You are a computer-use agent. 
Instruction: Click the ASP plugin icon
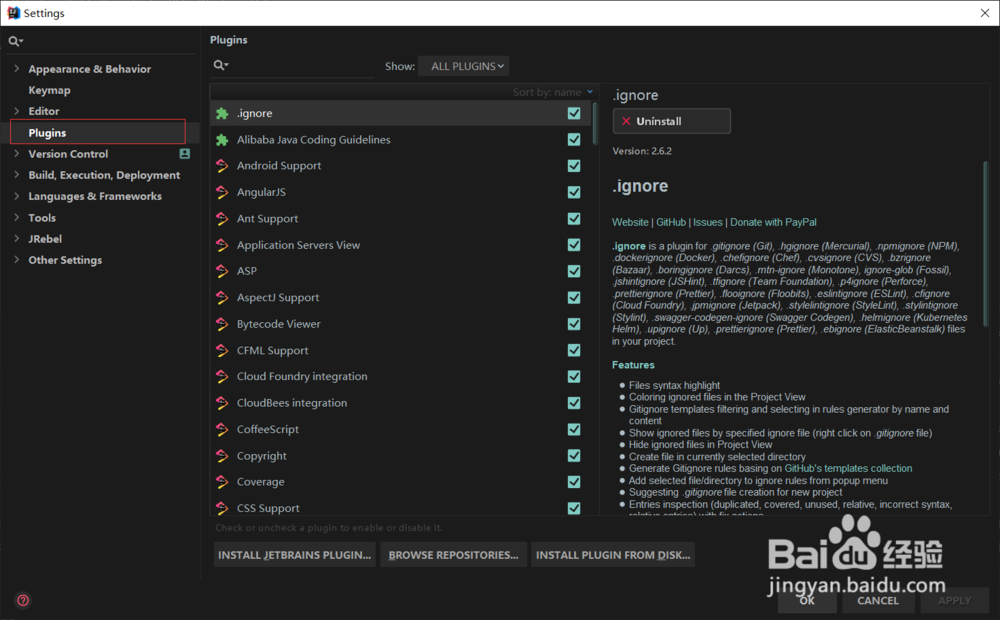[x=222, y=271]
